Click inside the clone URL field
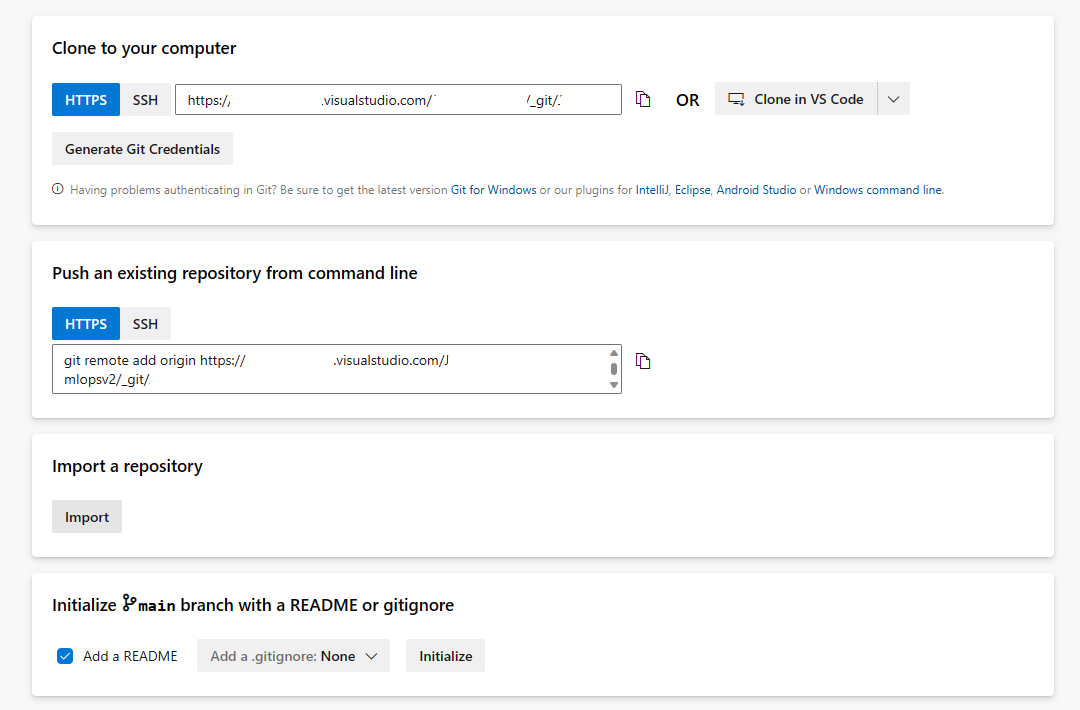1080x710 pixels. coord(400,99)
